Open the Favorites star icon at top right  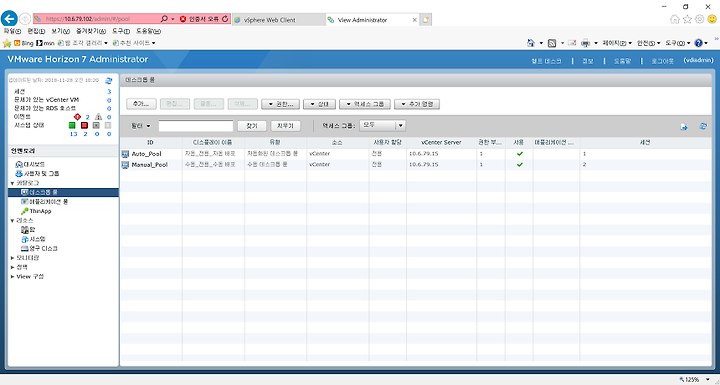[x=687, y=19]
